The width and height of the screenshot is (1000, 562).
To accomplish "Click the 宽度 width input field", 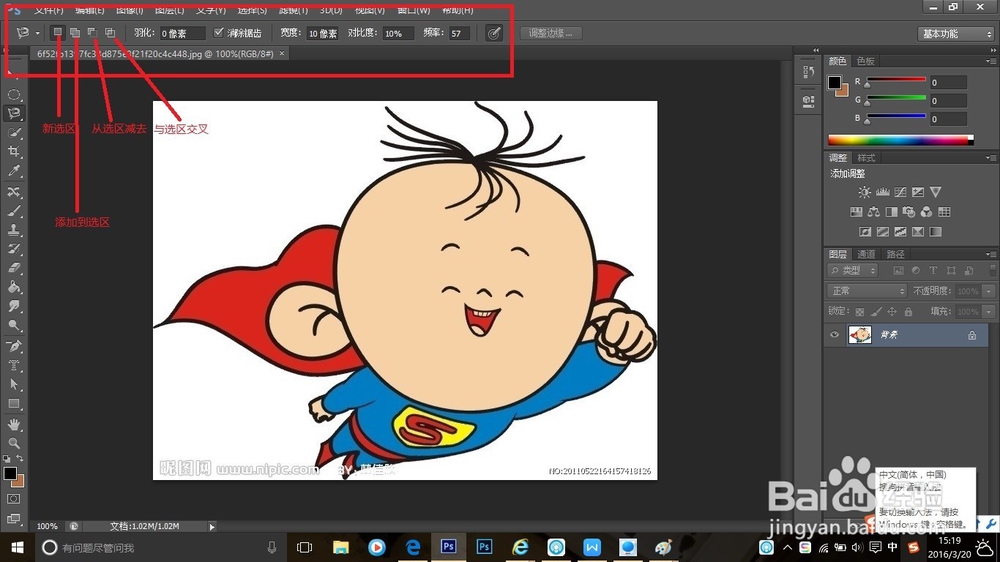I will pos(323,33).
